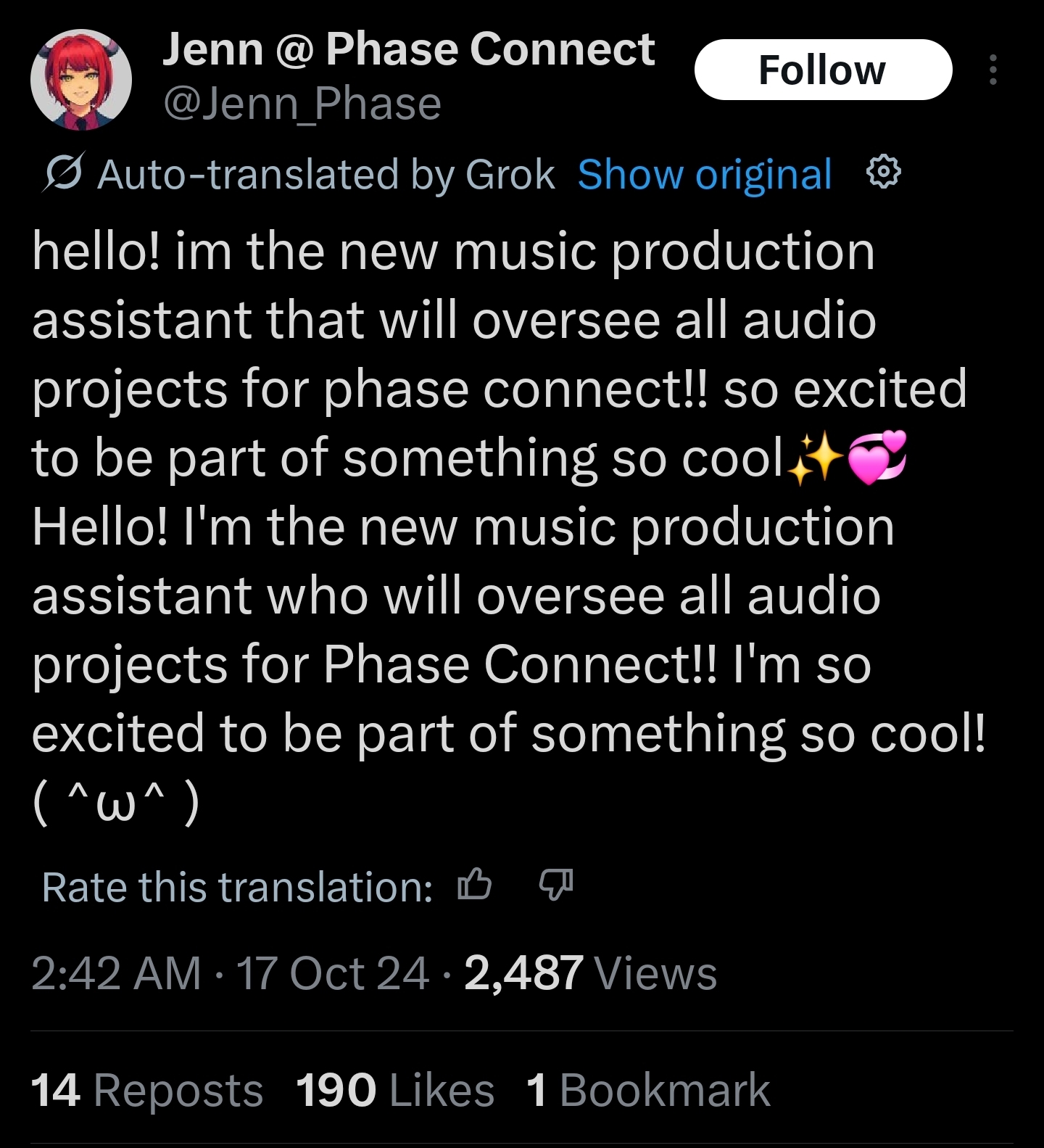Open translation settings gear icon
The height and width of the screenshot is (1148, 1044).
pyautogui.click(x=884, y=173)
